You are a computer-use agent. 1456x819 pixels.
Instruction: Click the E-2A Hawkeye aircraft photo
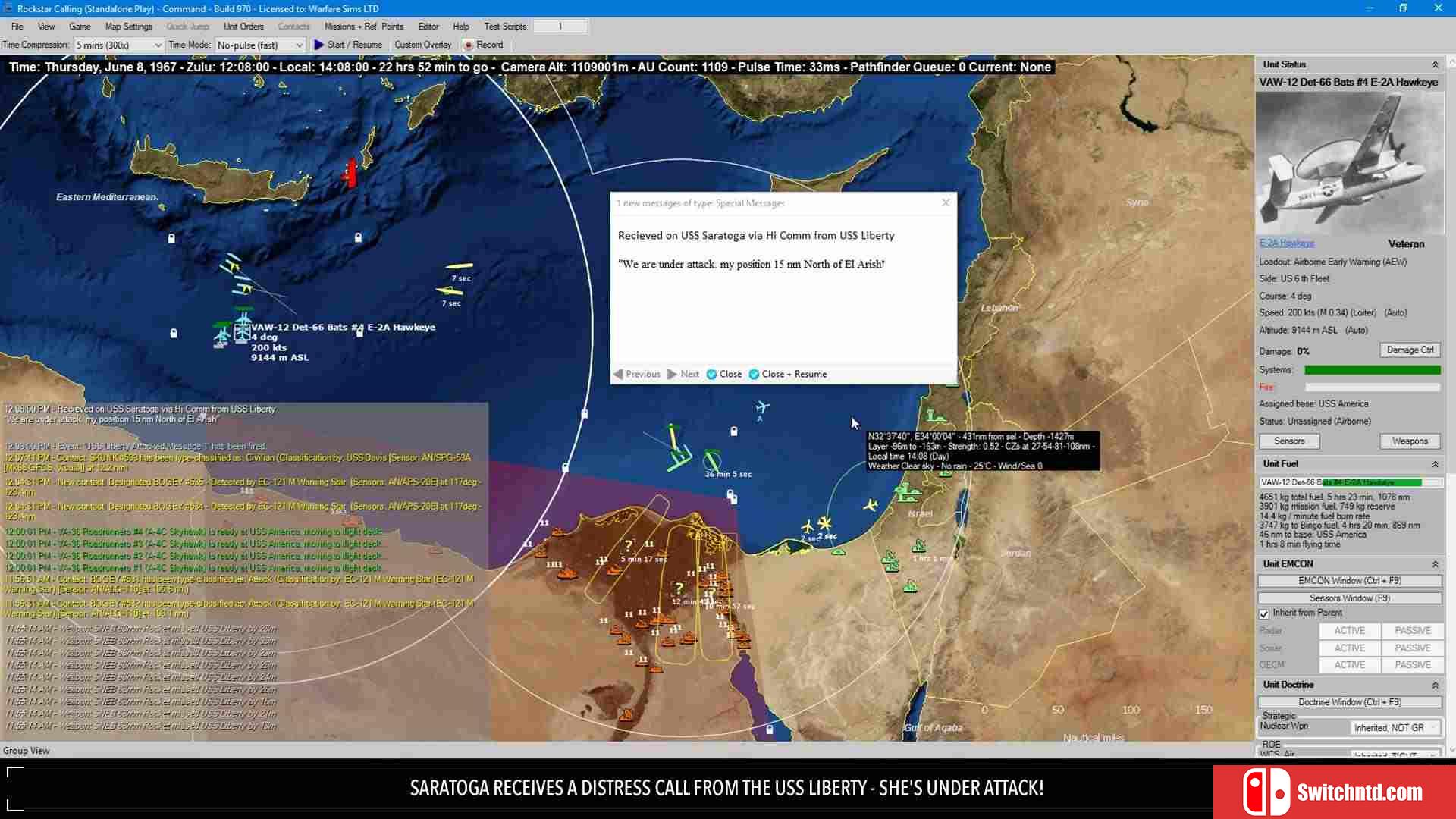1349,163
